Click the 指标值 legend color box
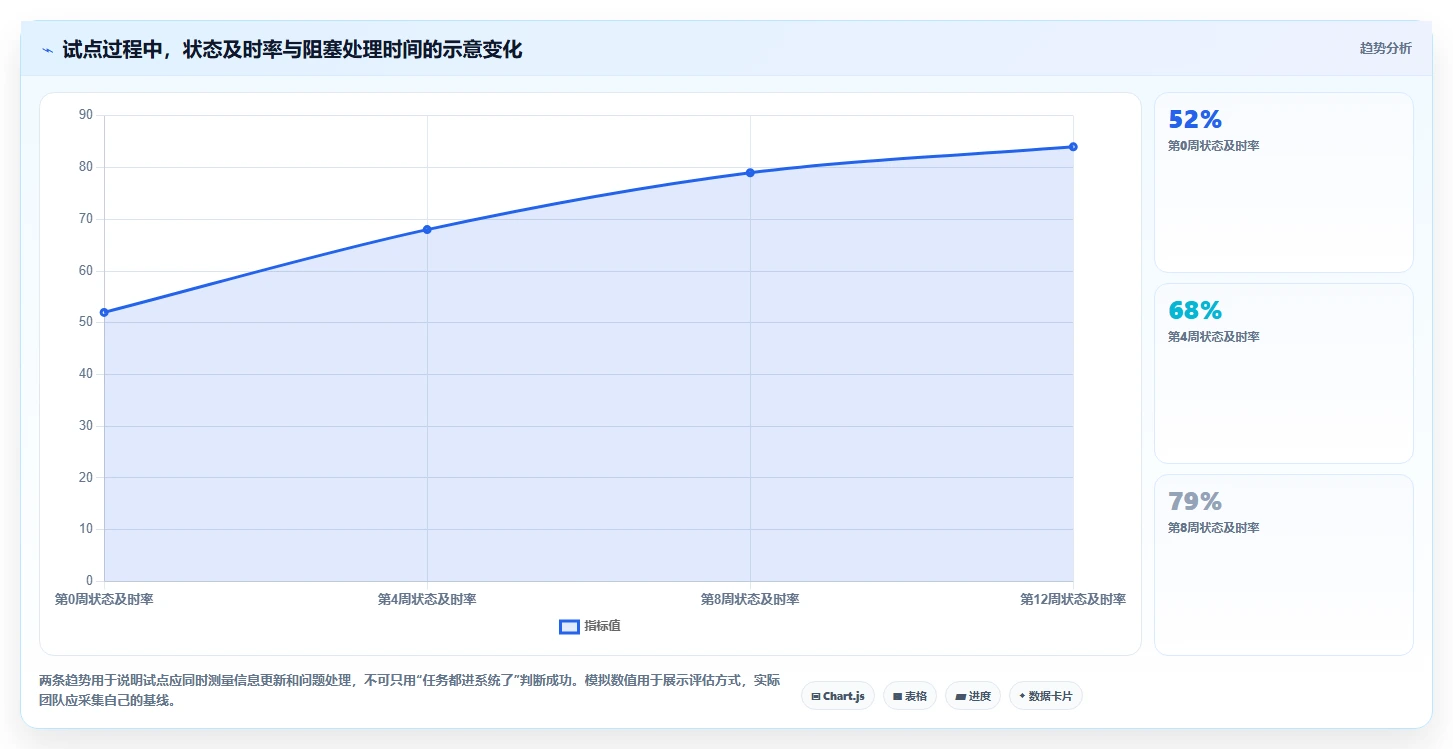 point(569,626)
